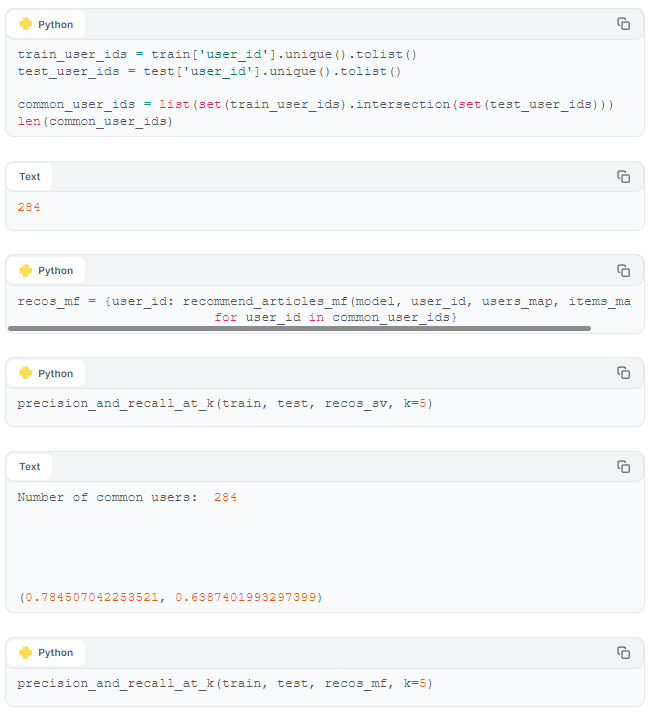
Task: Click the horizontal scrollbar under recos_mf code
Action: [299, 328]
